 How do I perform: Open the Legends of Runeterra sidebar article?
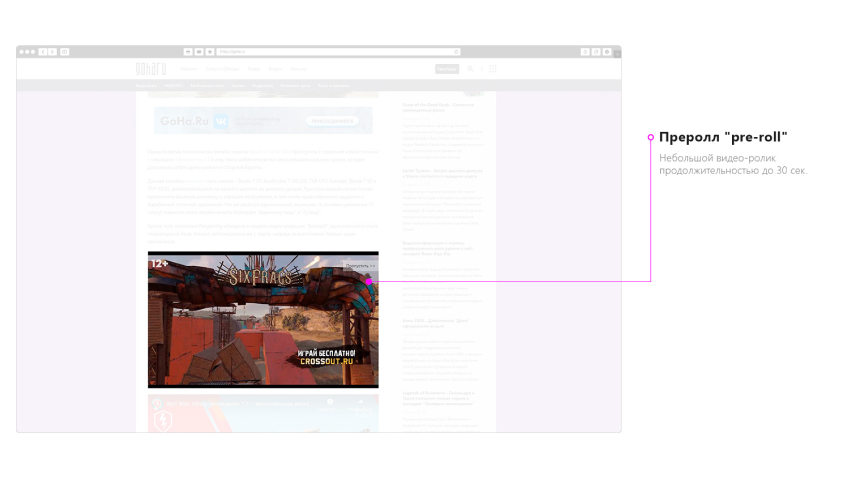438,398
